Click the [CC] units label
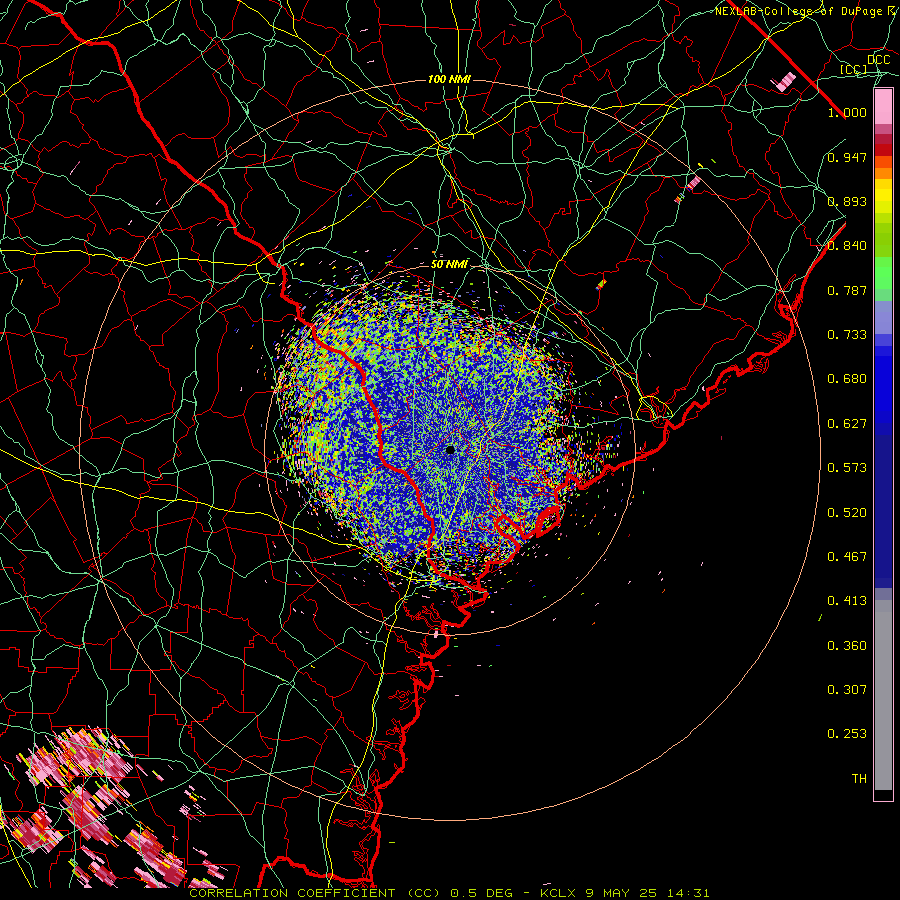Image resolution: width=900 pixels, height=900 pixels. pos(853,69)
